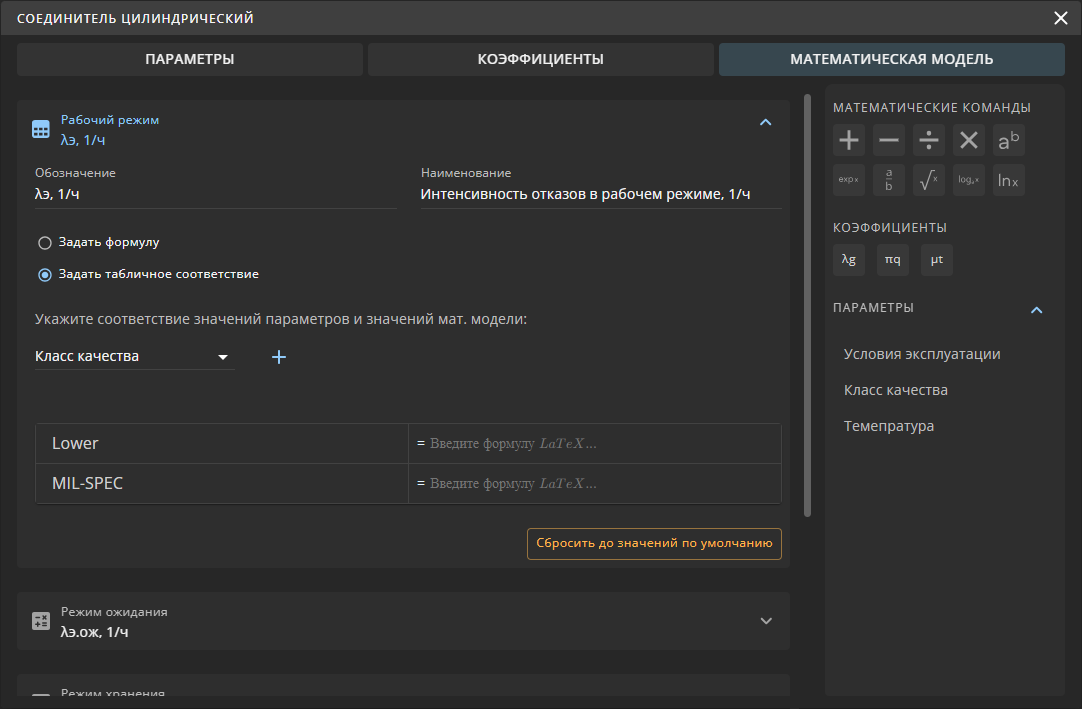1082x709 pixels.
Task: Insert the Темепратура parameter
Action: coord(889,426)
